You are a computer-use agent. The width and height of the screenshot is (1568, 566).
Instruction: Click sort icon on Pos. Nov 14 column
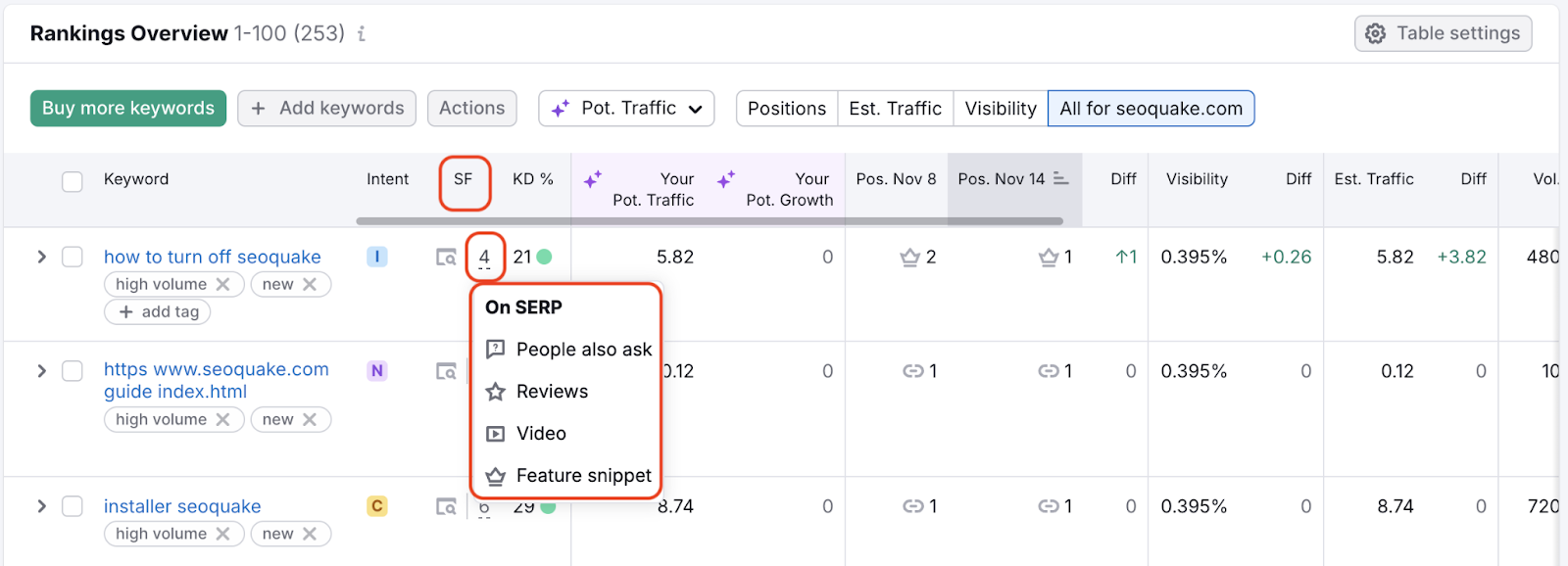coord(1061,178)
